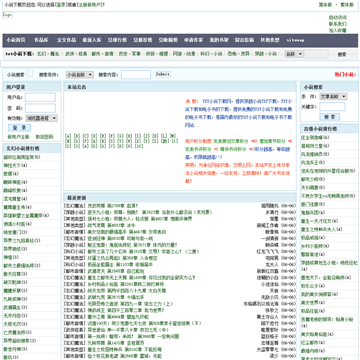Click the Submit button
The height and width of the screenshot is (360, 360).
coord(163,74)
